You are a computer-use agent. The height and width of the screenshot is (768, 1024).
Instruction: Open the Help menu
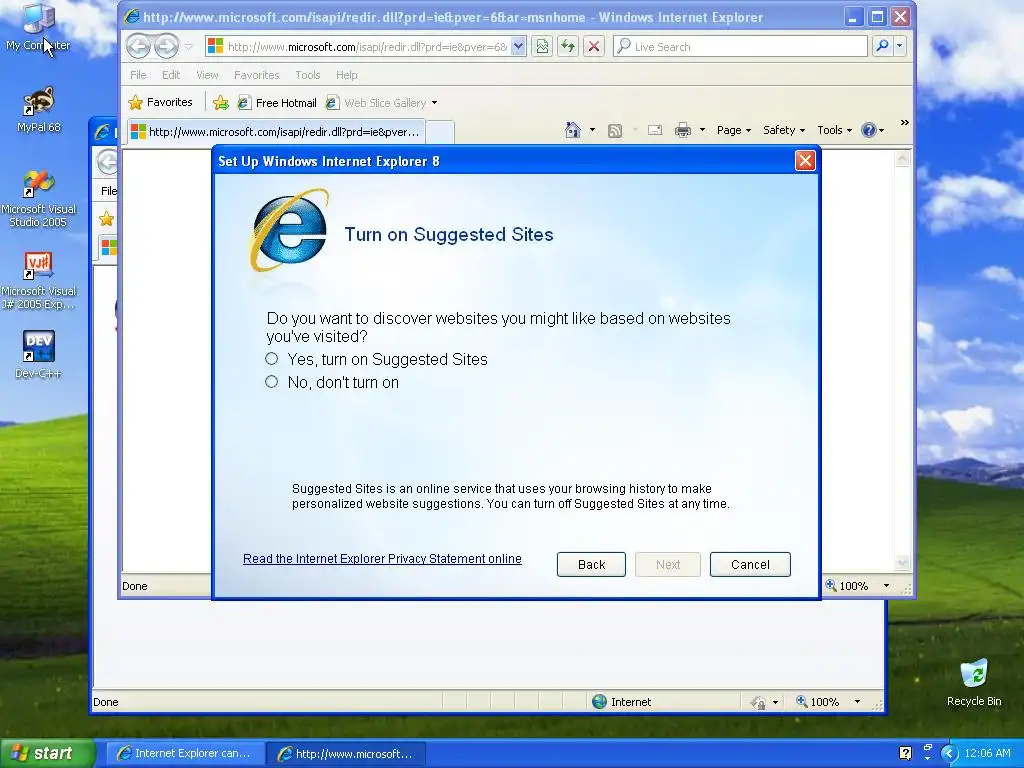point(347,75)
